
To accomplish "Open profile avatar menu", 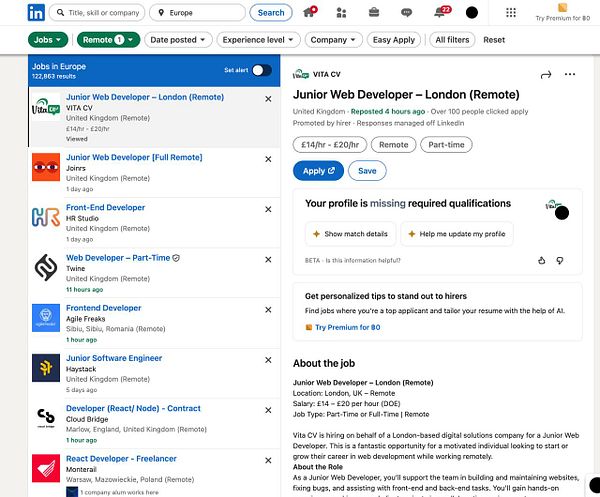I will 472,13.
